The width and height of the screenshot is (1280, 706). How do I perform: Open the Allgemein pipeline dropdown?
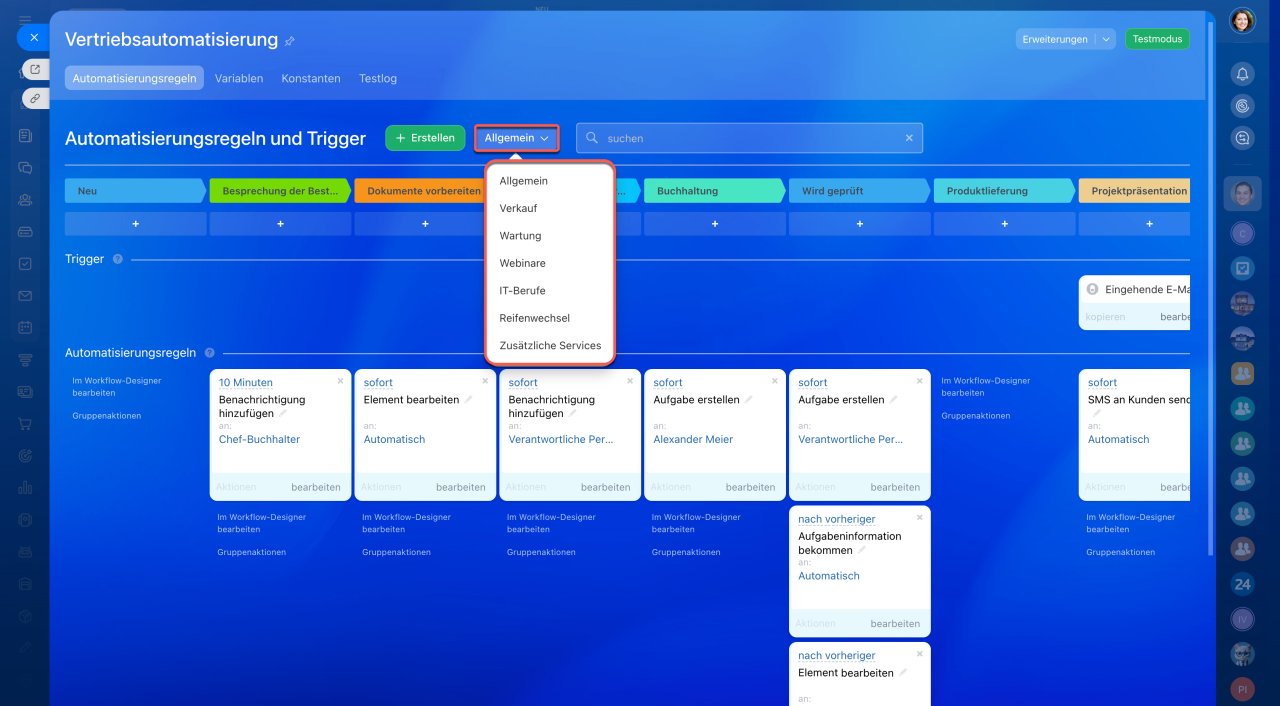point(517,138)
